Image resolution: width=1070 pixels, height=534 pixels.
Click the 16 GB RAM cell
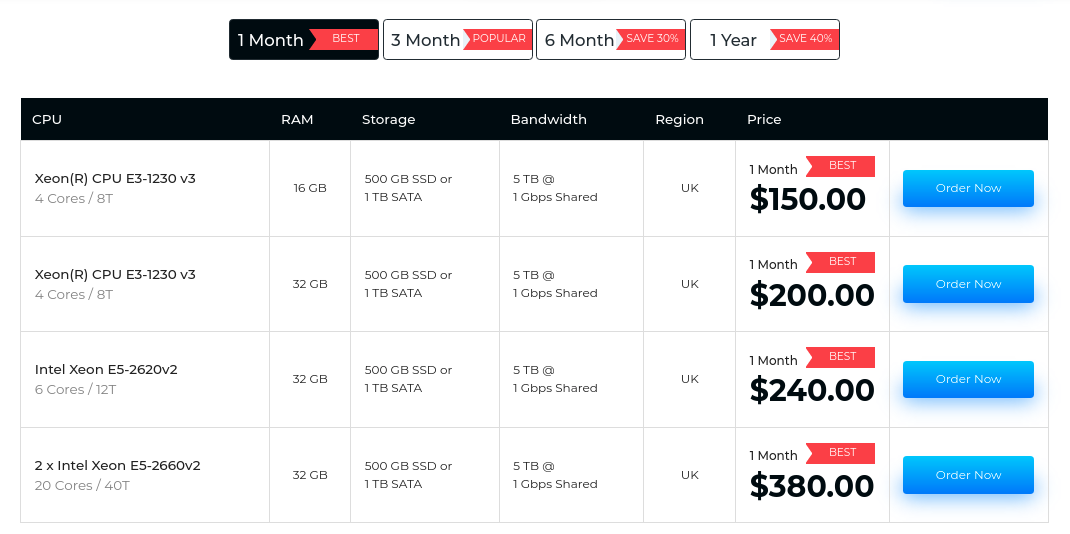click(x=310, y=188)
